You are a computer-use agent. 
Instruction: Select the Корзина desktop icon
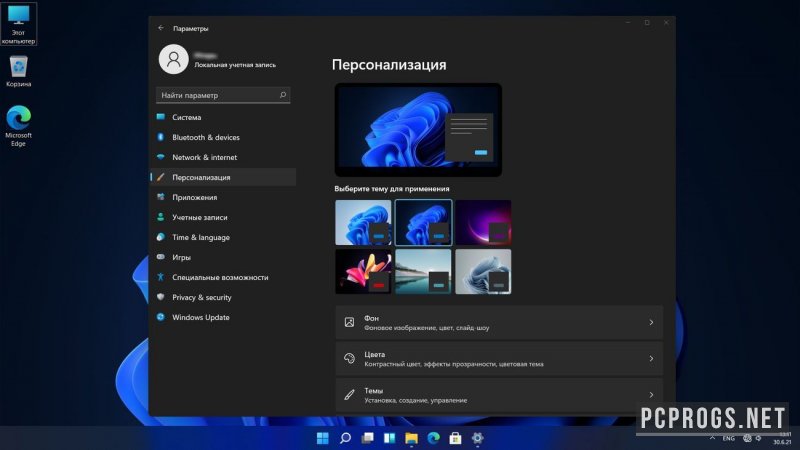pyautogui.click(x=18, y=71)
